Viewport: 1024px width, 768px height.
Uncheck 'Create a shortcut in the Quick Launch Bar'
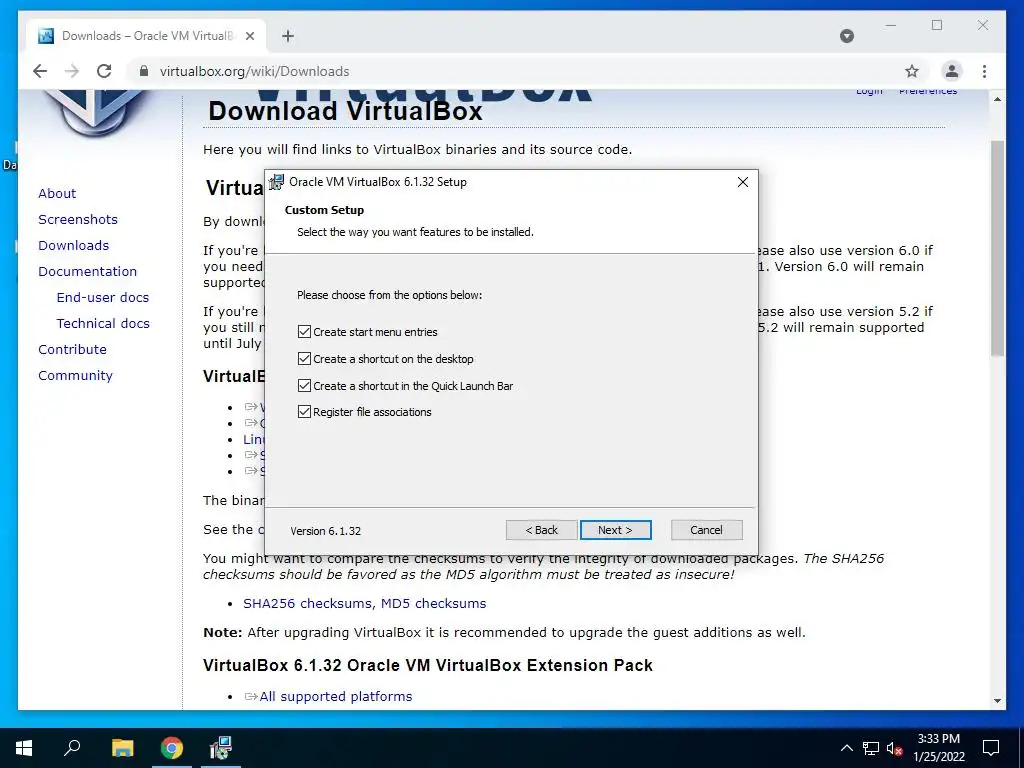click(x=304, y=385)
